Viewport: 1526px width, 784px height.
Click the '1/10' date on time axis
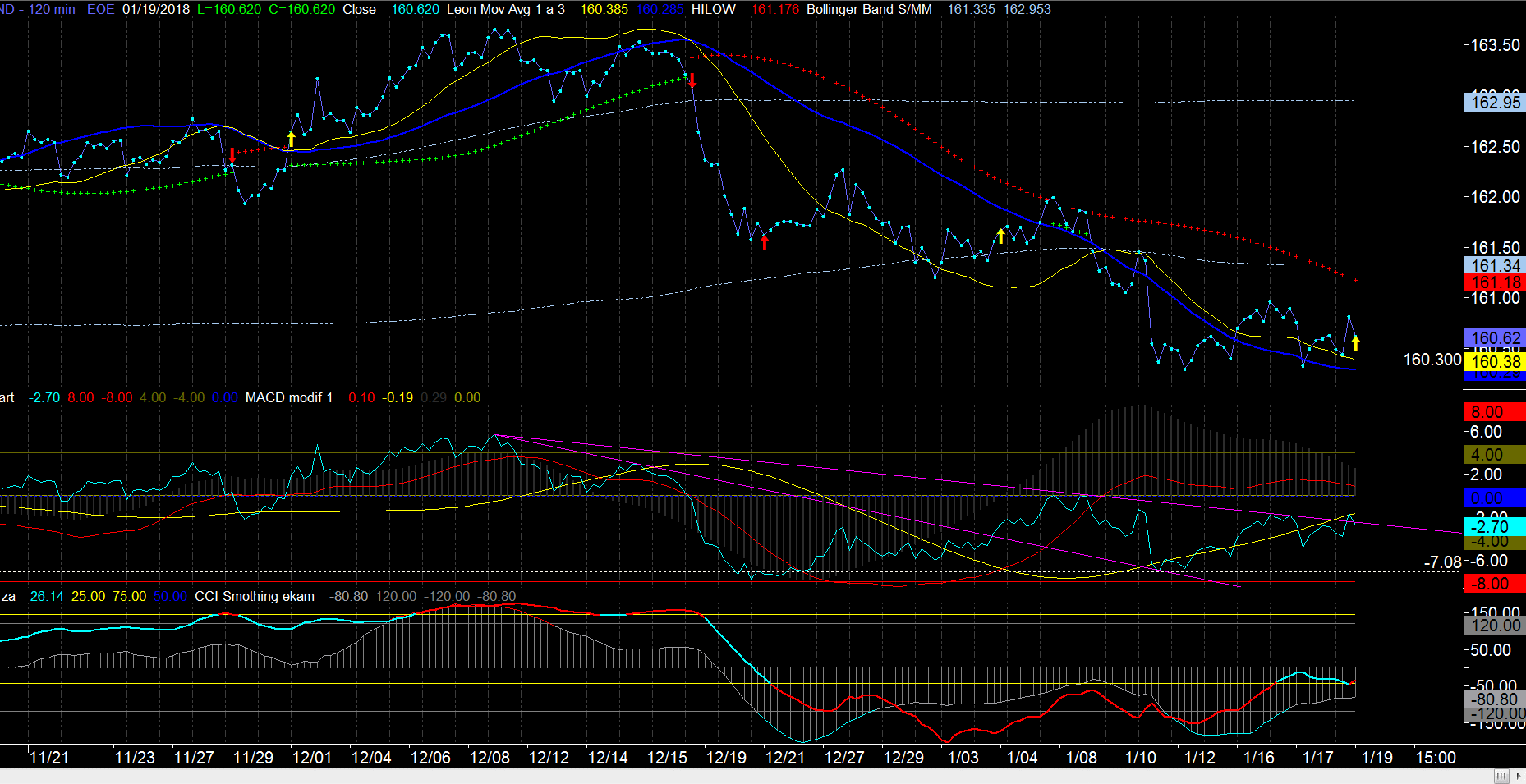pyautogui.click(x=1140, y=758)
